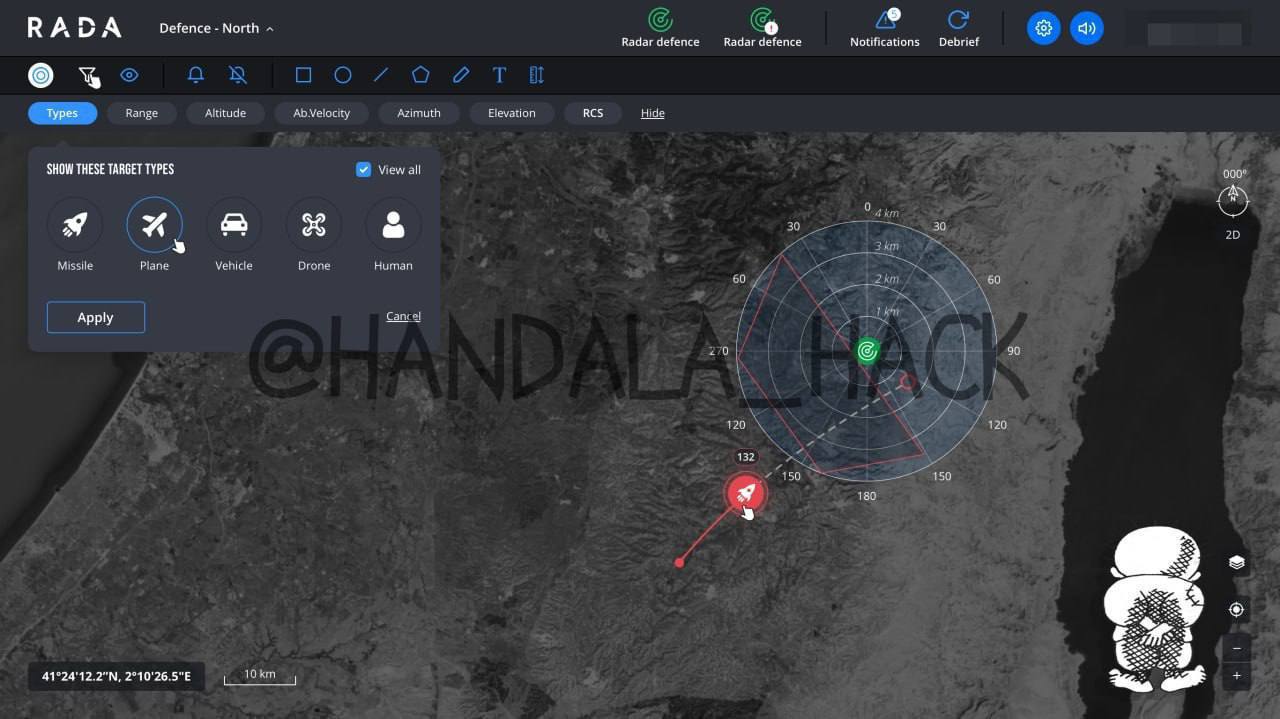The image size is (1280, 719).
Task: Switch to the Altitude filter tab
Action: [x=225, y=113]
